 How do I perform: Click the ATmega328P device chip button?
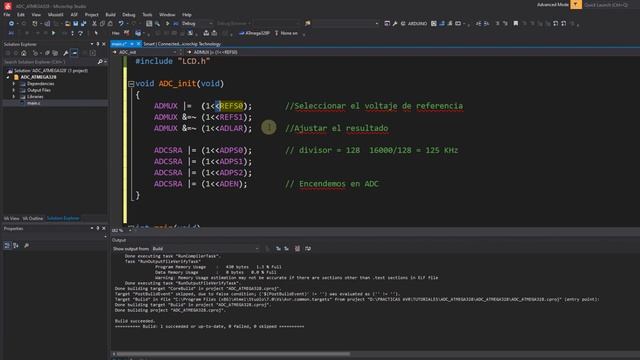[x=254, y=33]
